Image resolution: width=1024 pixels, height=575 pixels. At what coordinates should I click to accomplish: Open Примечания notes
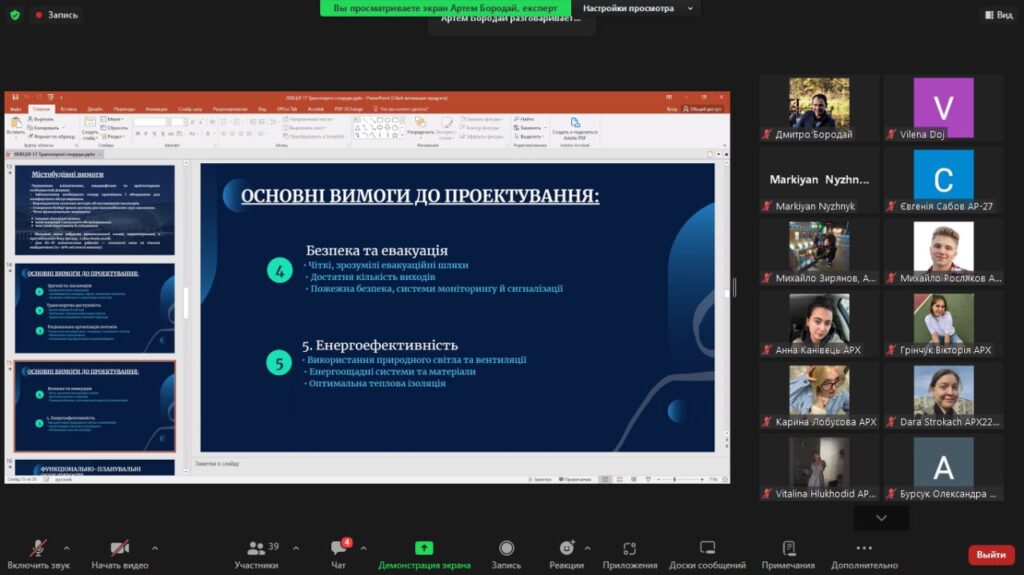788,554
